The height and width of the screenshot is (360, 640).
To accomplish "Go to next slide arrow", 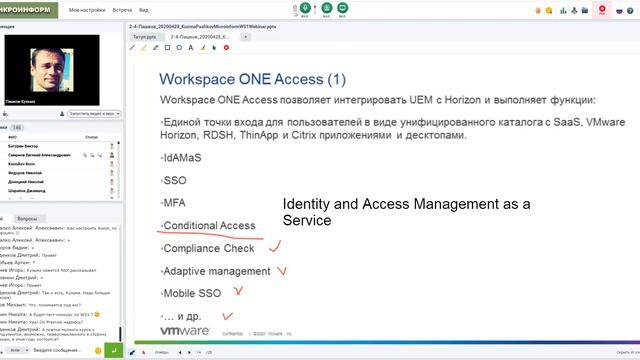I will pos(189,352).
